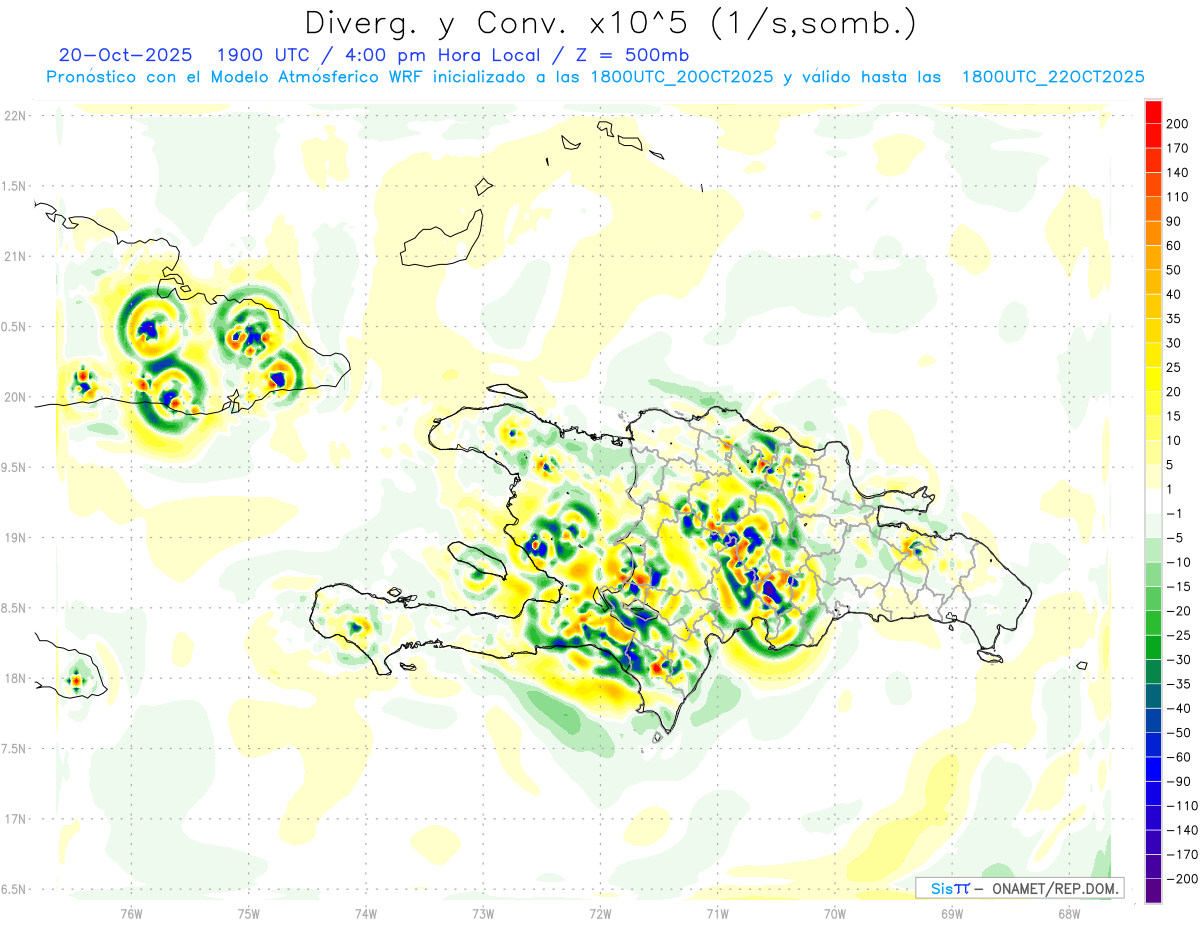
Task: Click the '69W' longitude label
Action: pyautogui.click(x=952, y=913)
